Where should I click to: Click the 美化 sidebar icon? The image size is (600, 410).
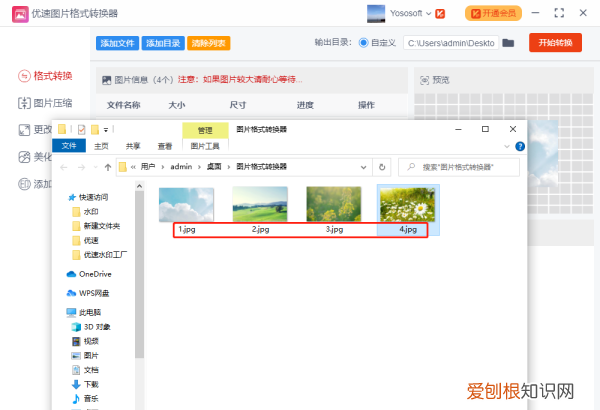pos(24,157)
